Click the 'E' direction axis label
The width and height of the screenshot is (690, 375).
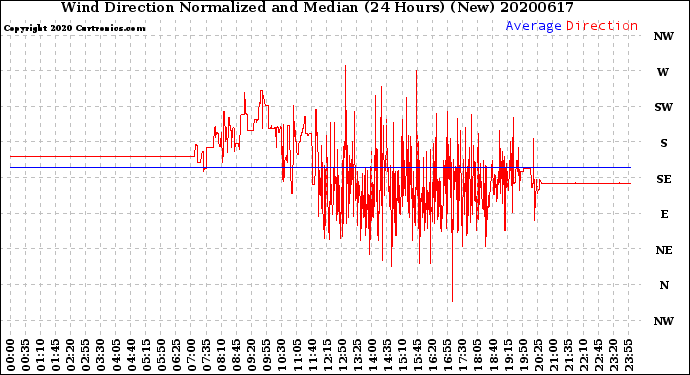[664, 214]
